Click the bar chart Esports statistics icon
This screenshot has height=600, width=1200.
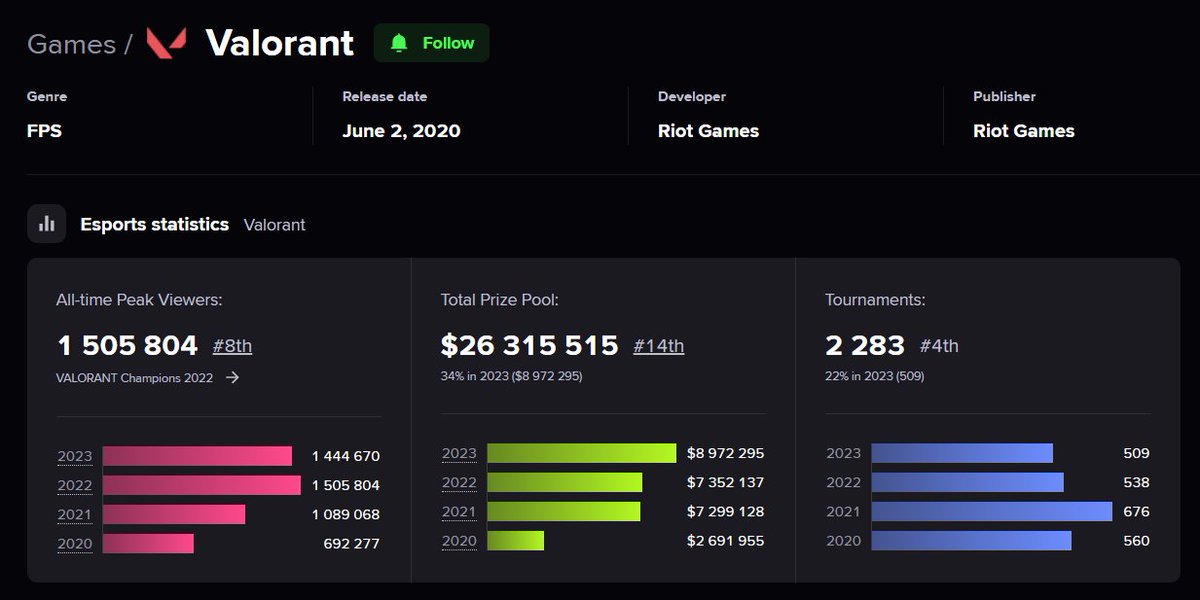point(46,224)
